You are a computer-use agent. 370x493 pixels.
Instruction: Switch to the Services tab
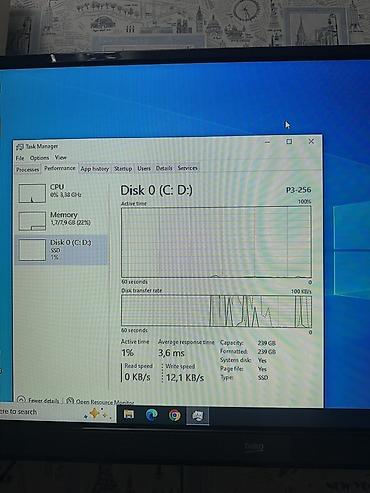point(187,168)
